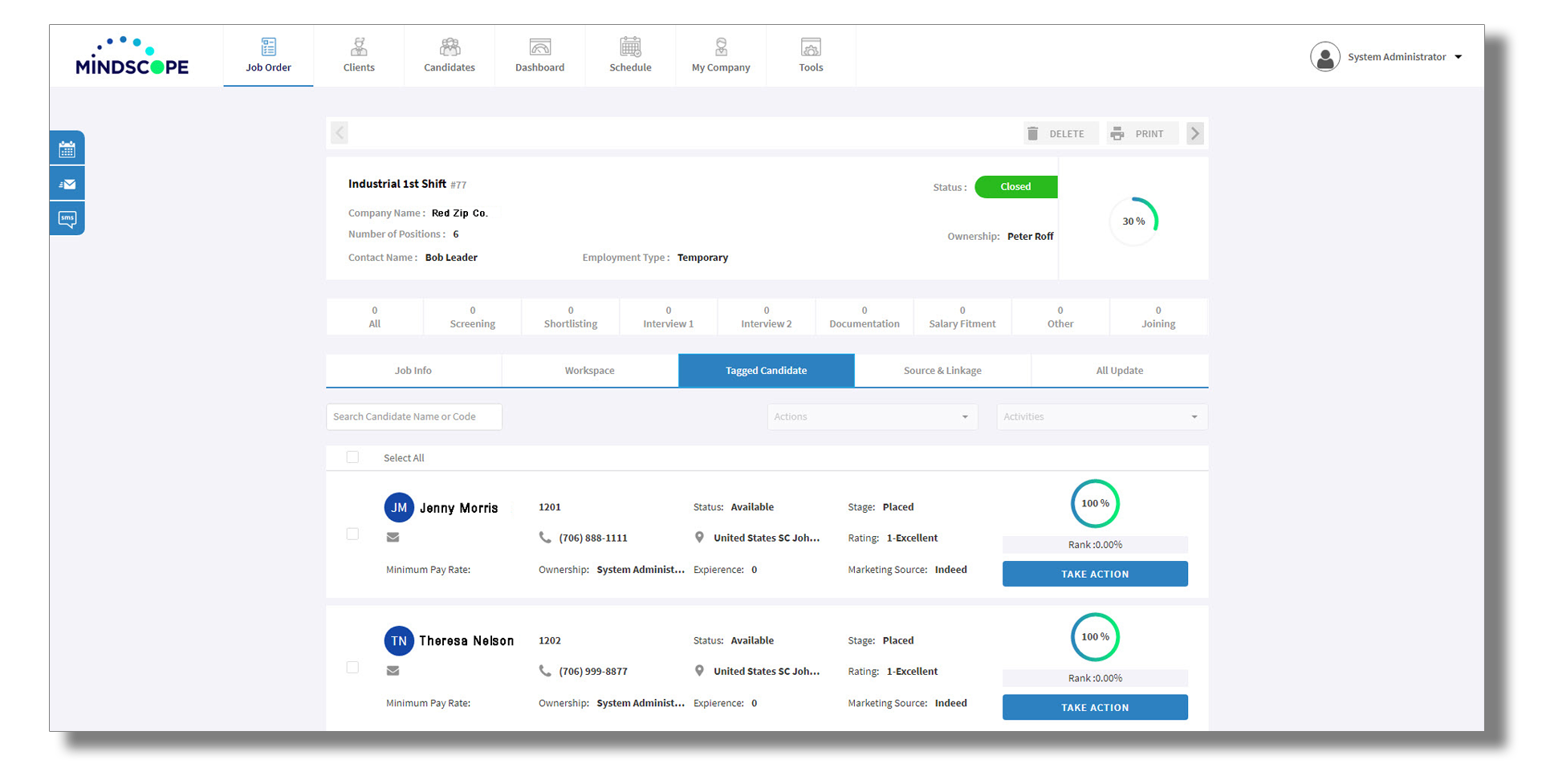Open the Clients section icon

tap(359, 47)
